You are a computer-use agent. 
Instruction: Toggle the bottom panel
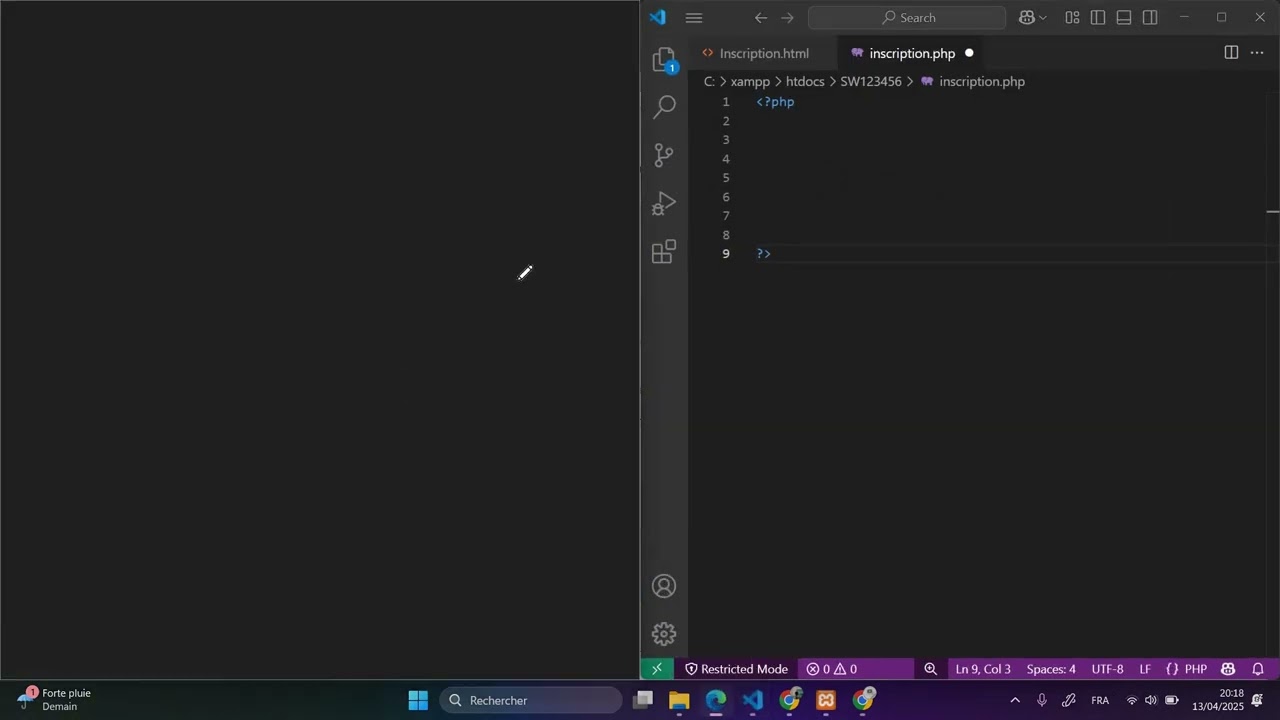pyautogui.click(x=1124, y=17)
